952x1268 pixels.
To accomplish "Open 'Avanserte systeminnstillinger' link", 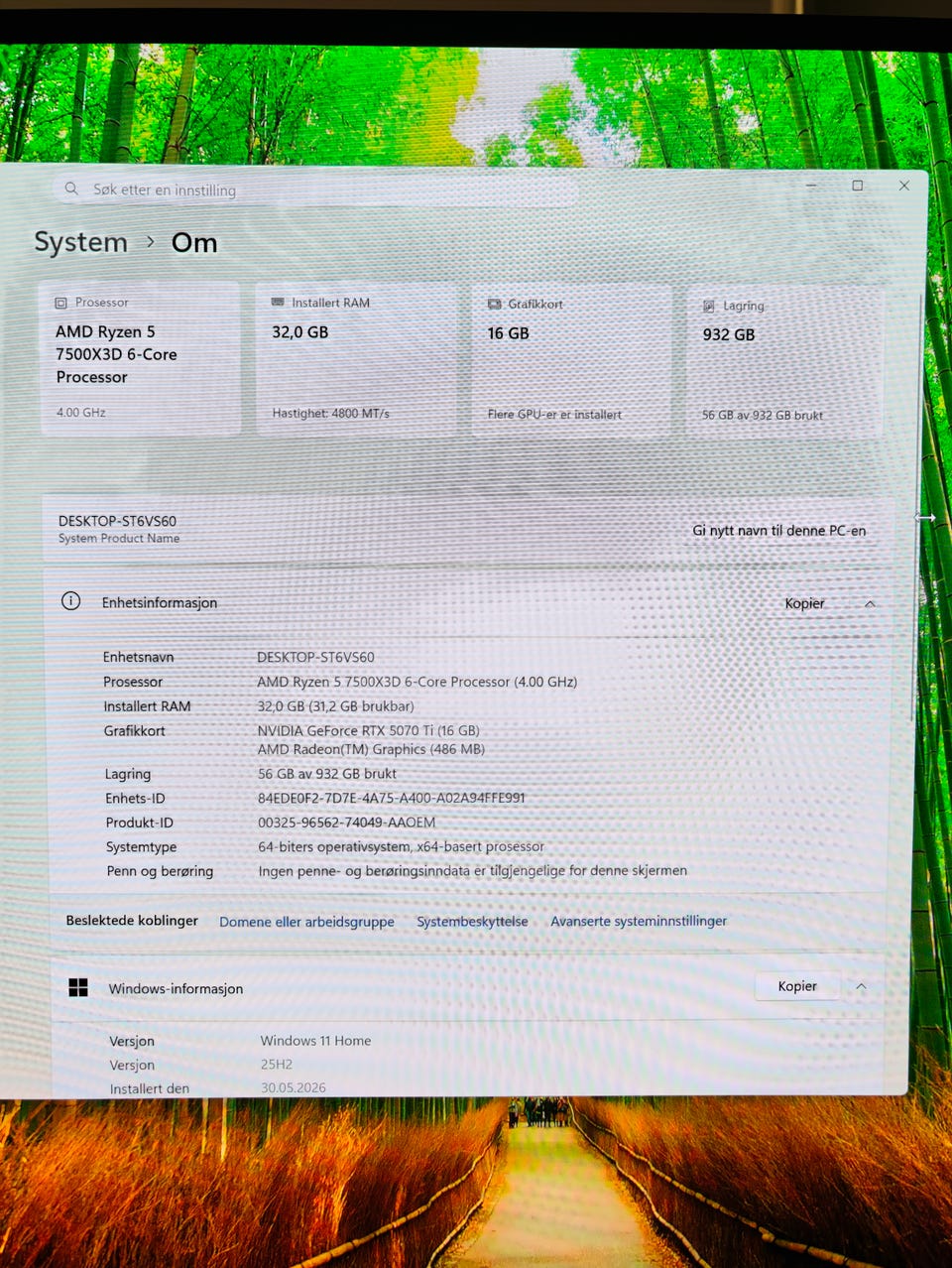I will [x=639, y=921].
